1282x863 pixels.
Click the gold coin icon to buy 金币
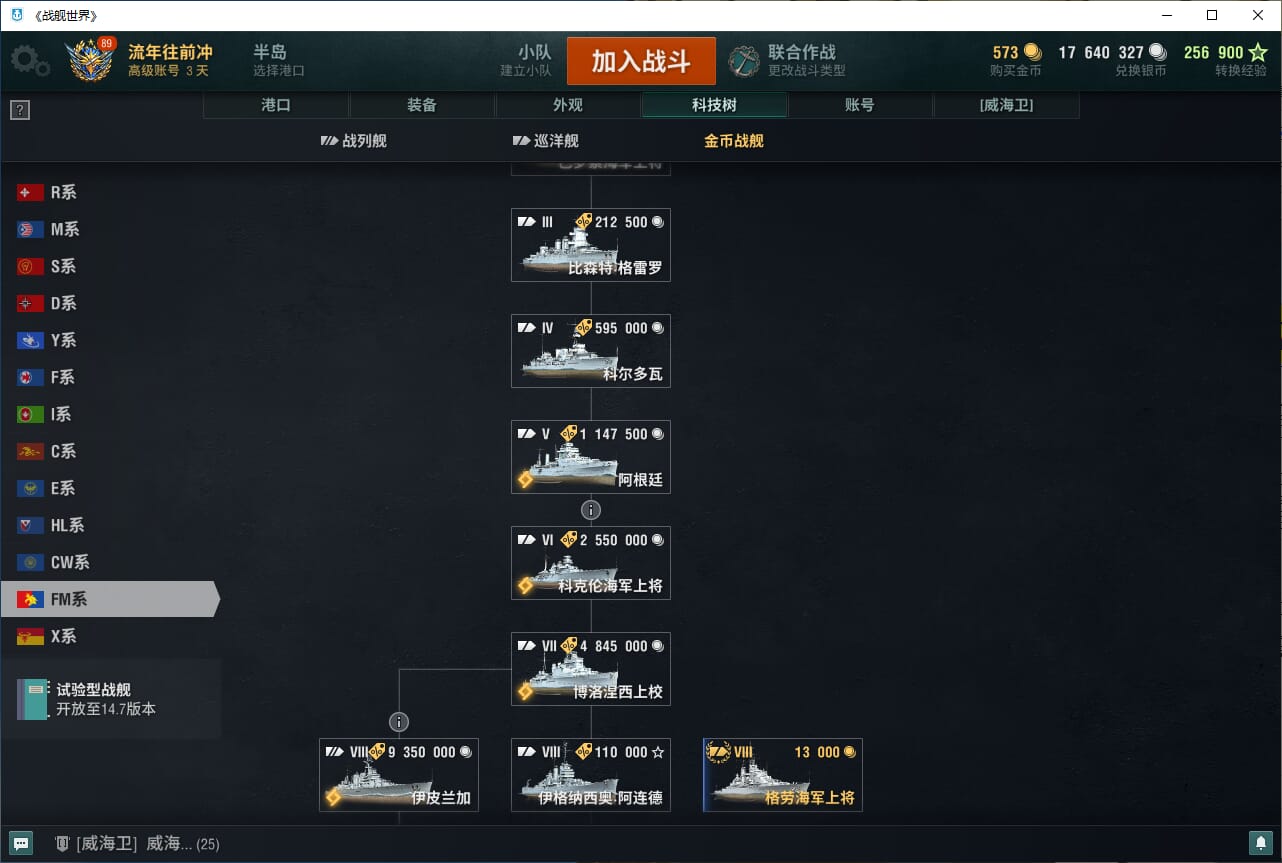click(x=1032, y=52)
